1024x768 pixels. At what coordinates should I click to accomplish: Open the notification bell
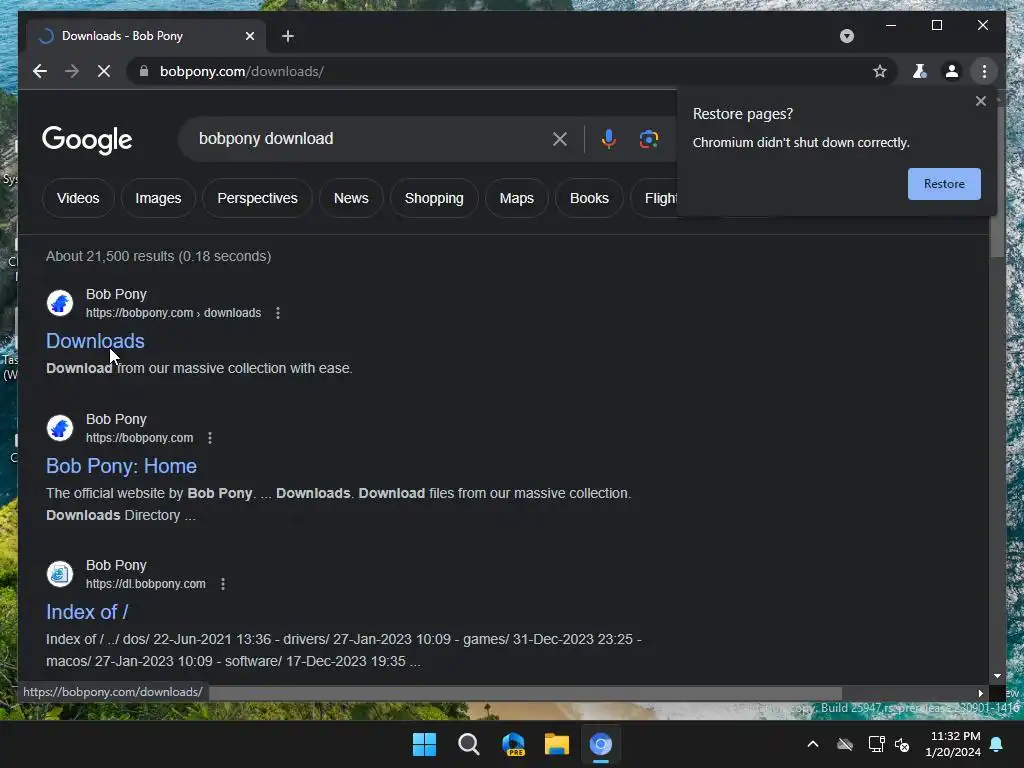tap(997, 744)
